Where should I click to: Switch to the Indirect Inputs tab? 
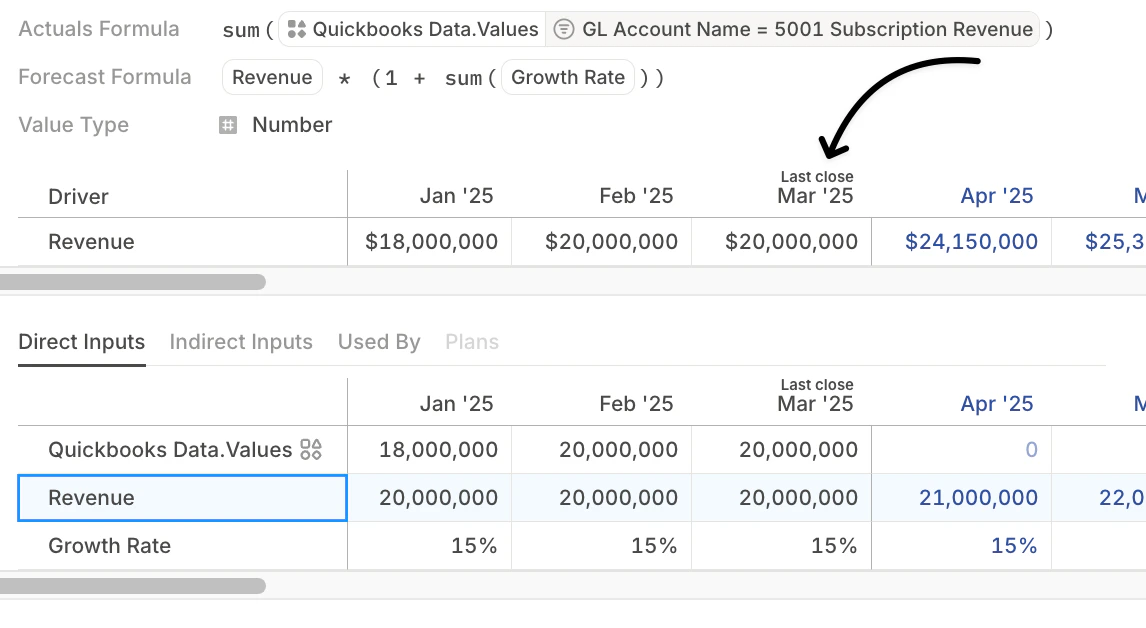tap(241, 342)
